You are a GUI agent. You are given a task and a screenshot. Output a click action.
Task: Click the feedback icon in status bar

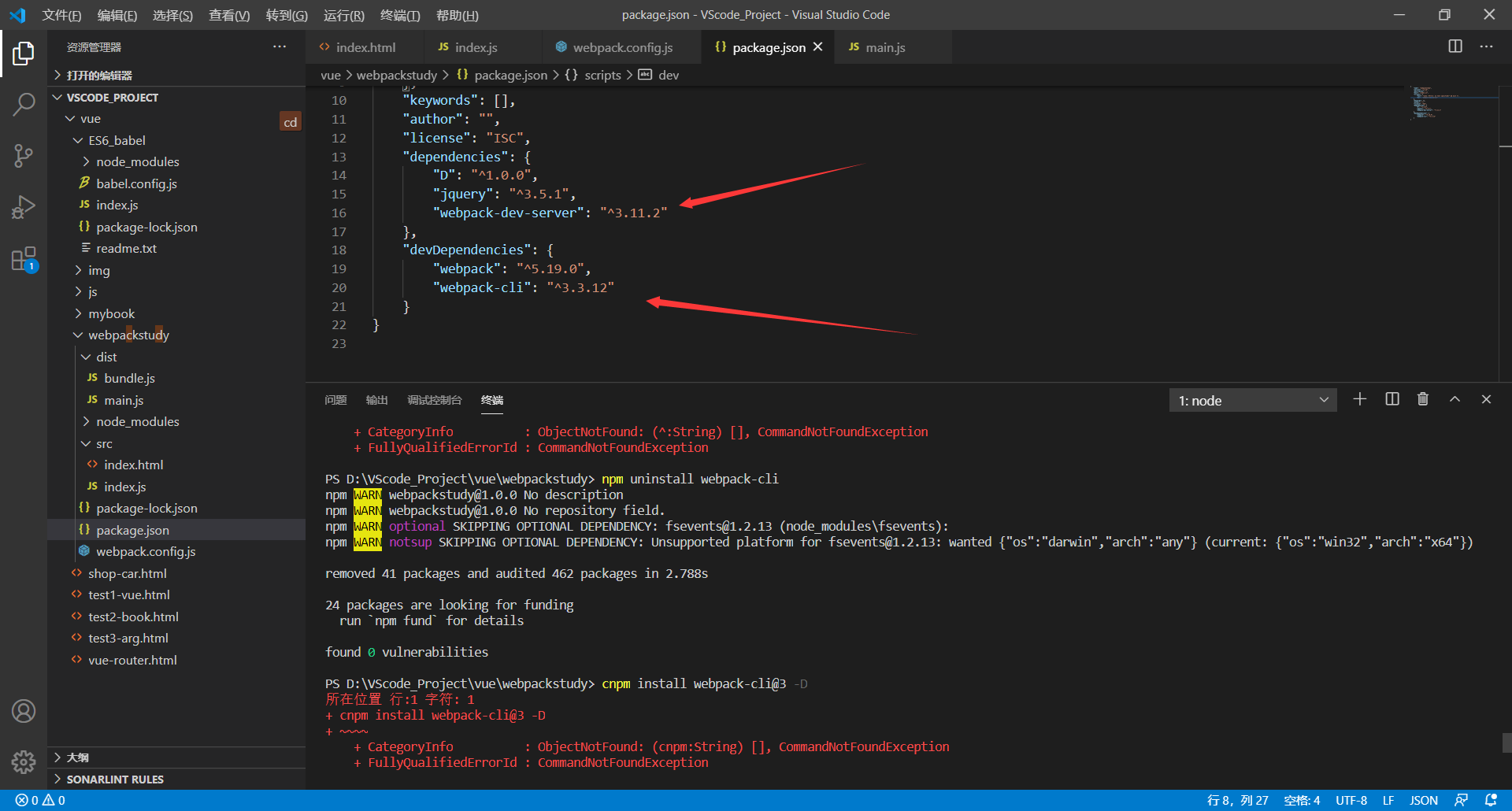(1461, 800)
